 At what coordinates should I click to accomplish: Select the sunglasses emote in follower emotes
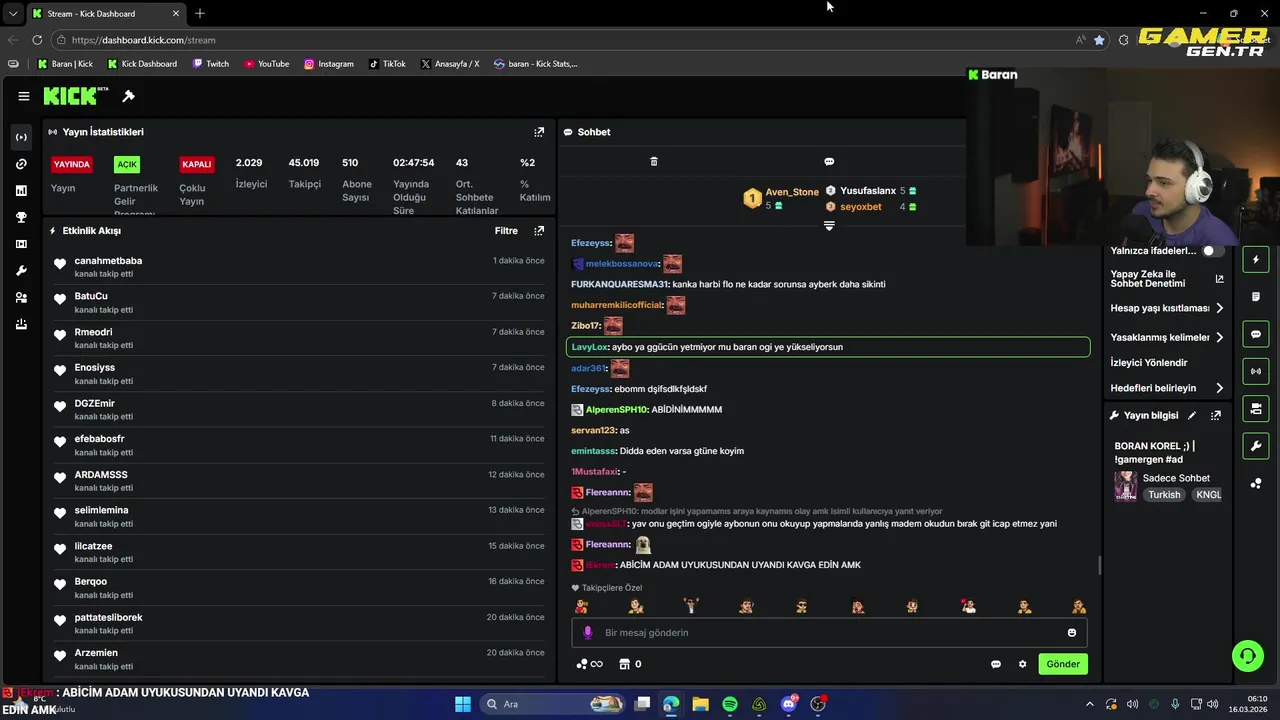click(x=802, y=606)
